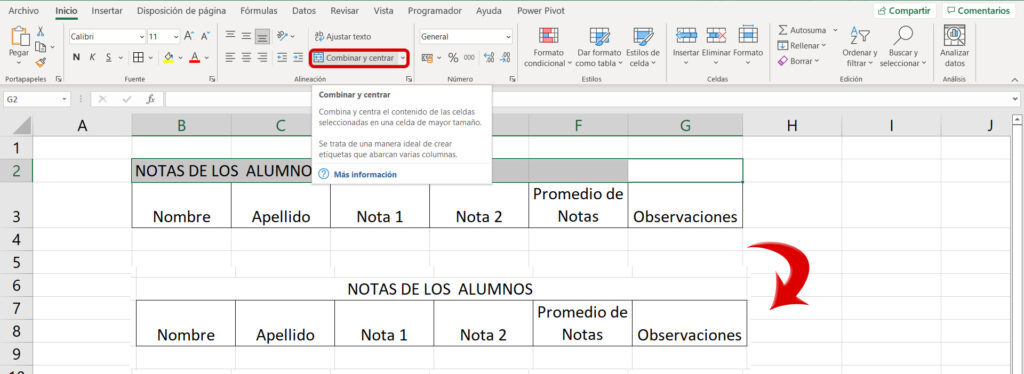The width and height of the screenshot is (1024, 374).
Task: Toggle underline (S) formatting
Action: [109, 57]
